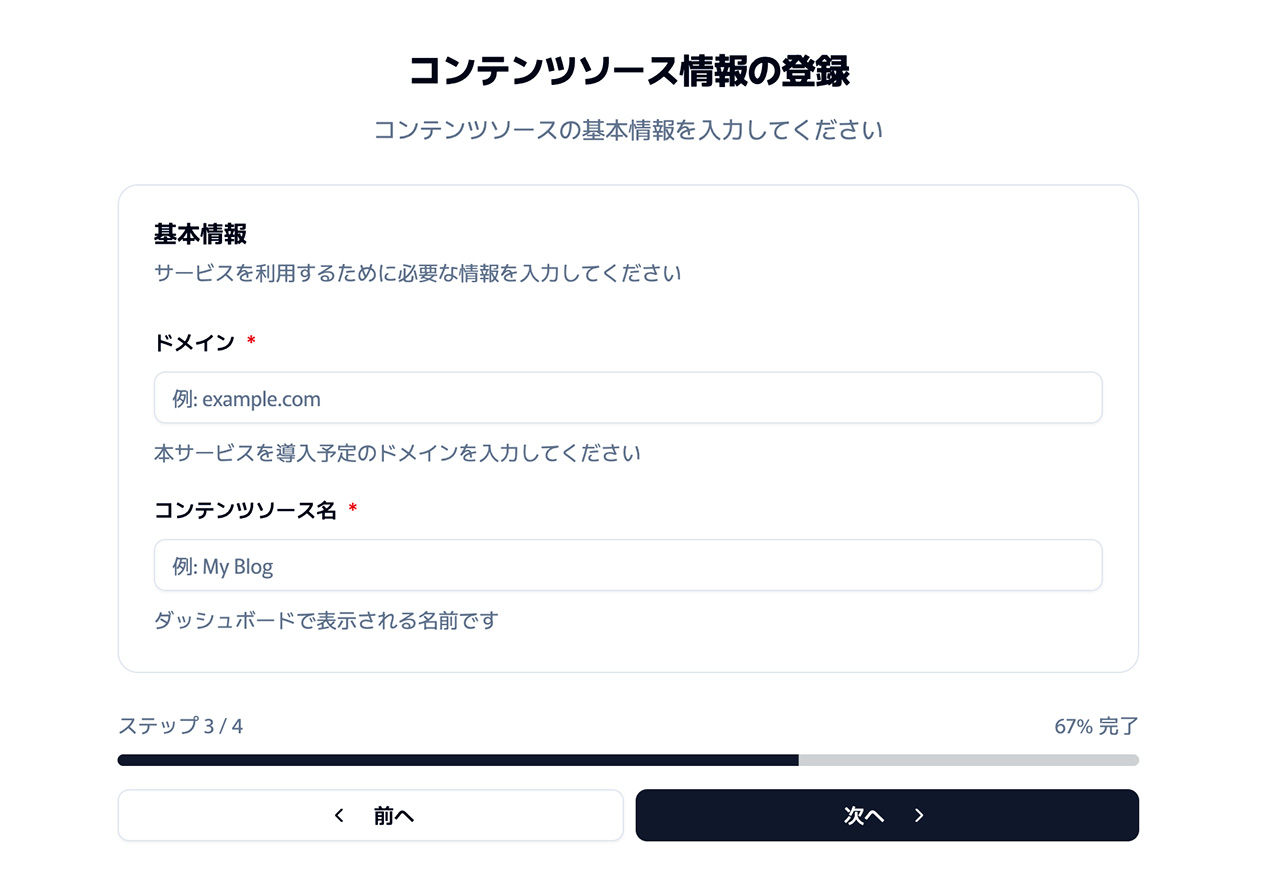
Task: Click the ステップ 3 / 4 indicator
Action: coord(181,726)
